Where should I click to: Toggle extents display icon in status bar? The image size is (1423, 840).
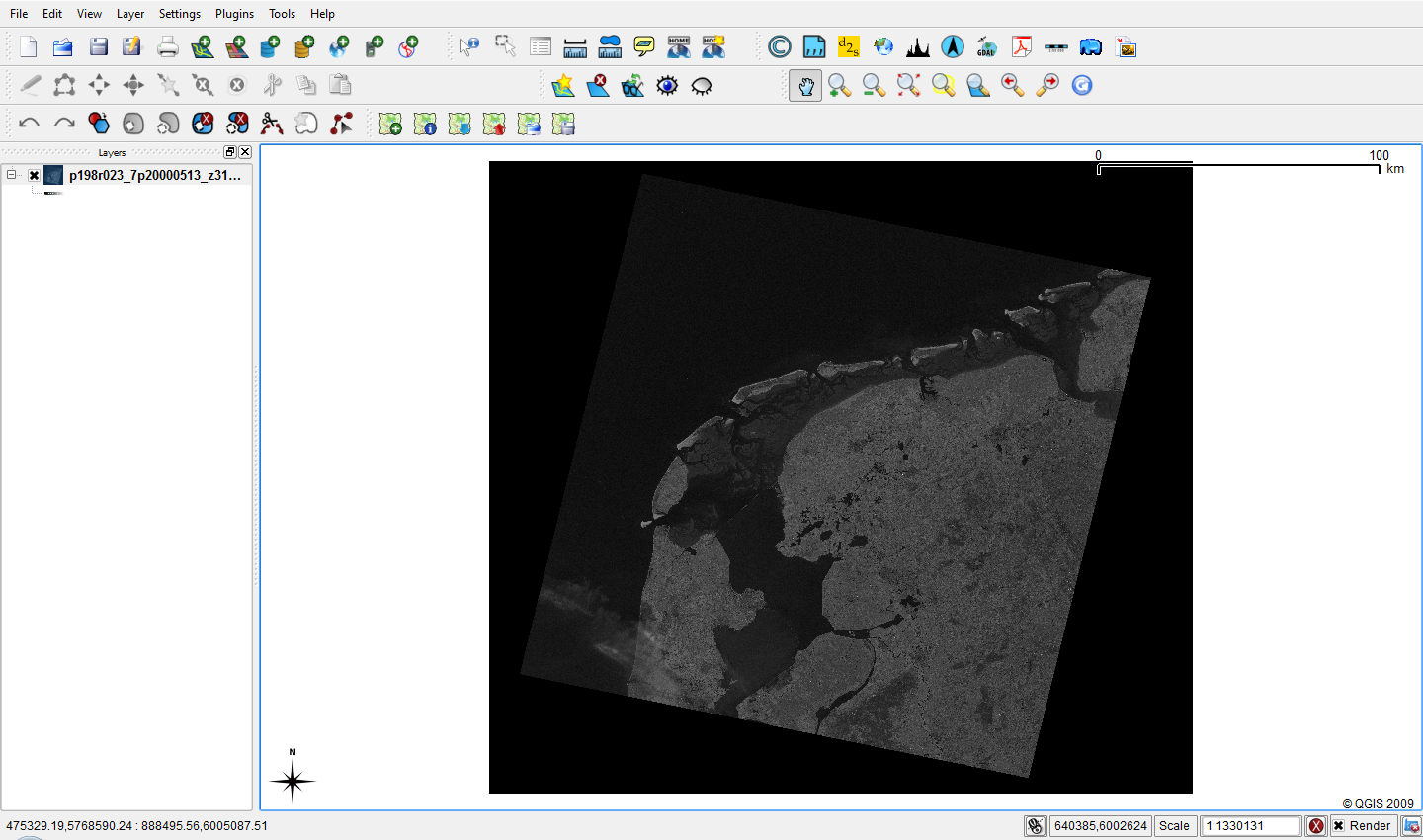tap(1035, 826)
